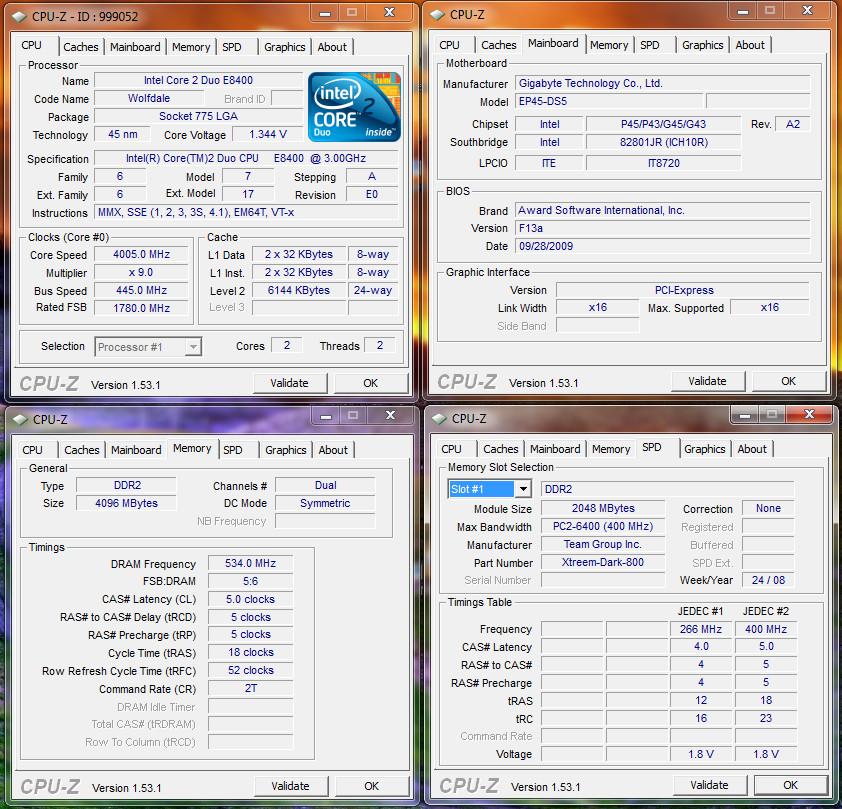Click CPU-Z app icon in ID 999052 title bar

point(20,17)
